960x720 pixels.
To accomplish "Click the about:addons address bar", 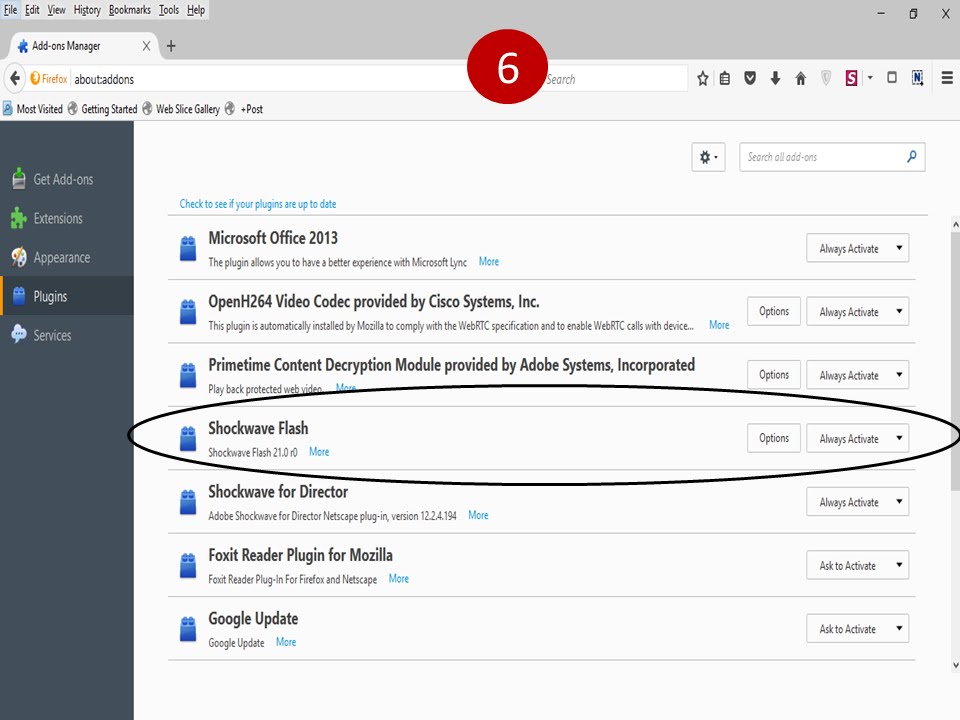I will 269,79.
